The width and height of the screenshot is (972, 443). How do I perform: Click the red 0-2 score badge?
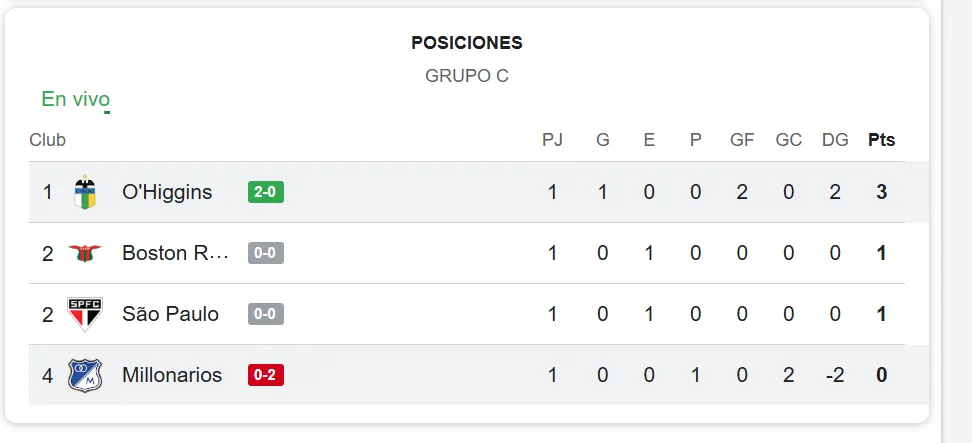pyautogui.click(x=265, y=375)
